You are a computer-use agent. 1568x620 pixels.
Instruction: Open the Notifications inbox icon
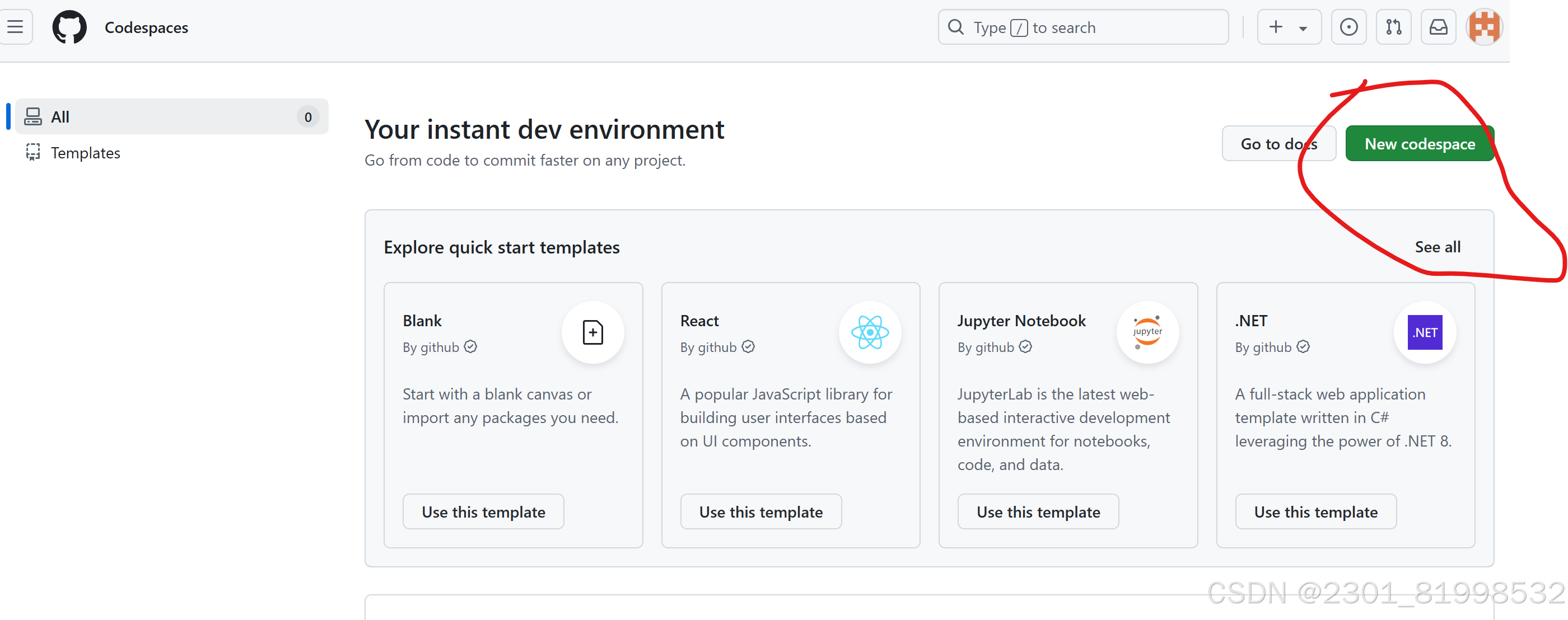(1438, 27)
